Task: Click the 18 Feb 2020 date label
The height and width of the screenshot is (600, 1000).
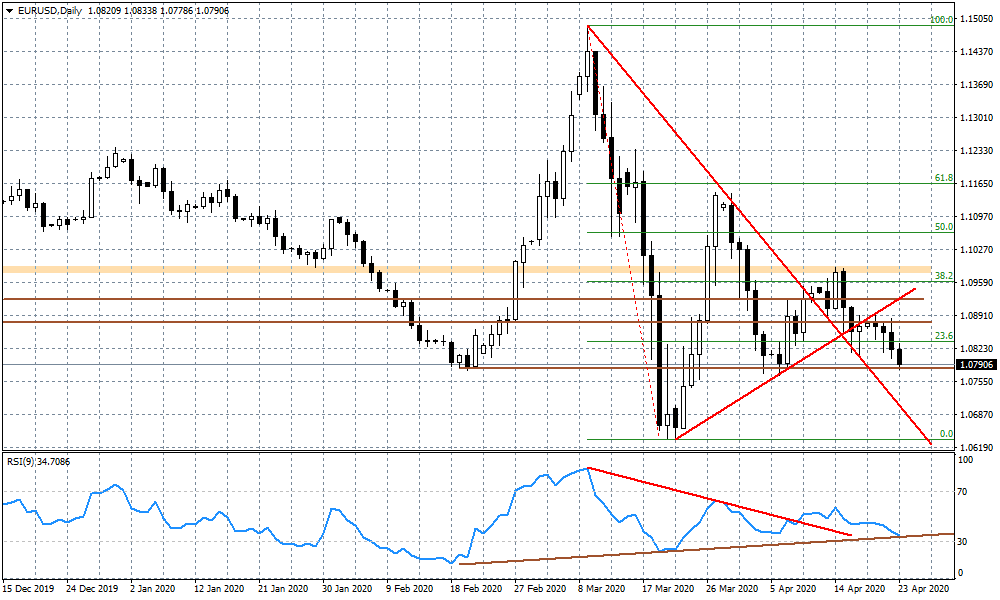Action: click(475, 589)
